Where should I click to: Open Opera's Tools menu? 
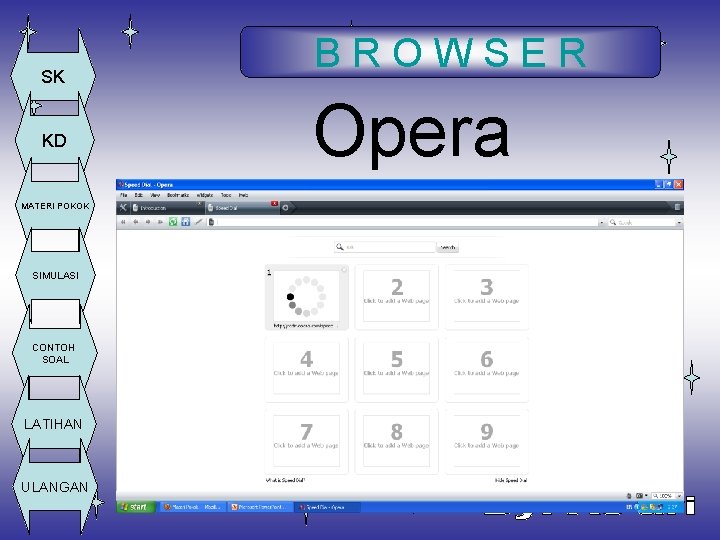pyautogui.click(x=226, y=195)
